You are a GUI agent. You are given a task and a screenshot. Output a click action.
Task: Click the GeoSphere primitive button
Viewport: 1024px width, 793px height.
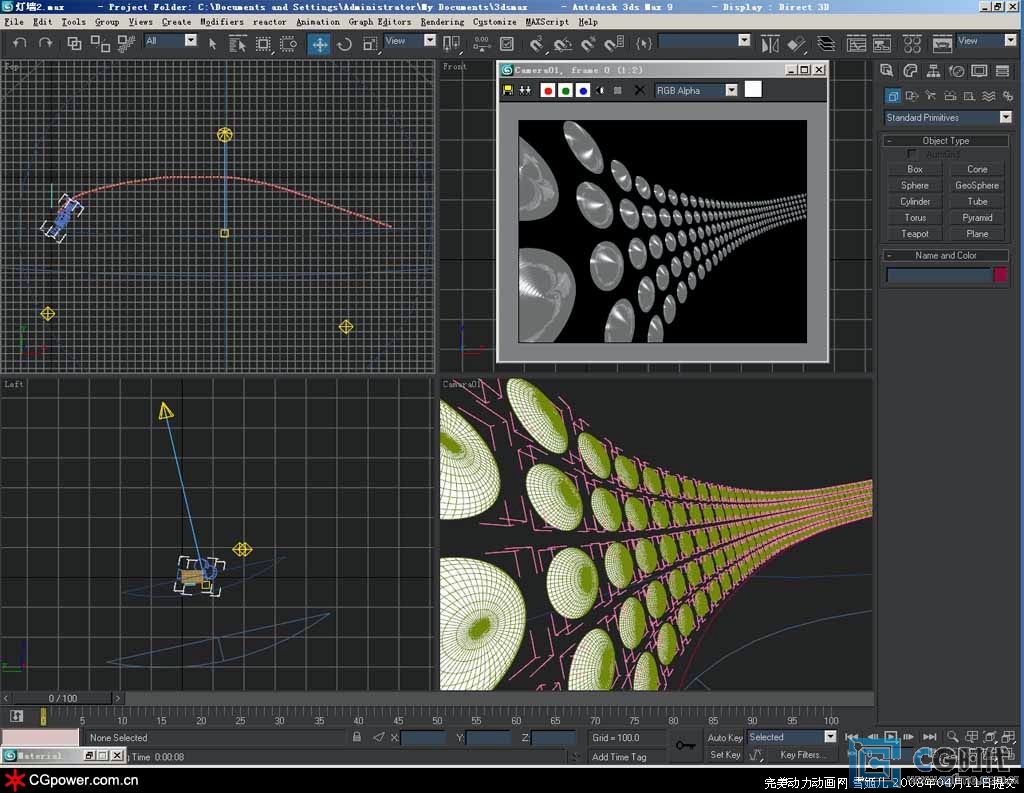[x=977, y=186]
